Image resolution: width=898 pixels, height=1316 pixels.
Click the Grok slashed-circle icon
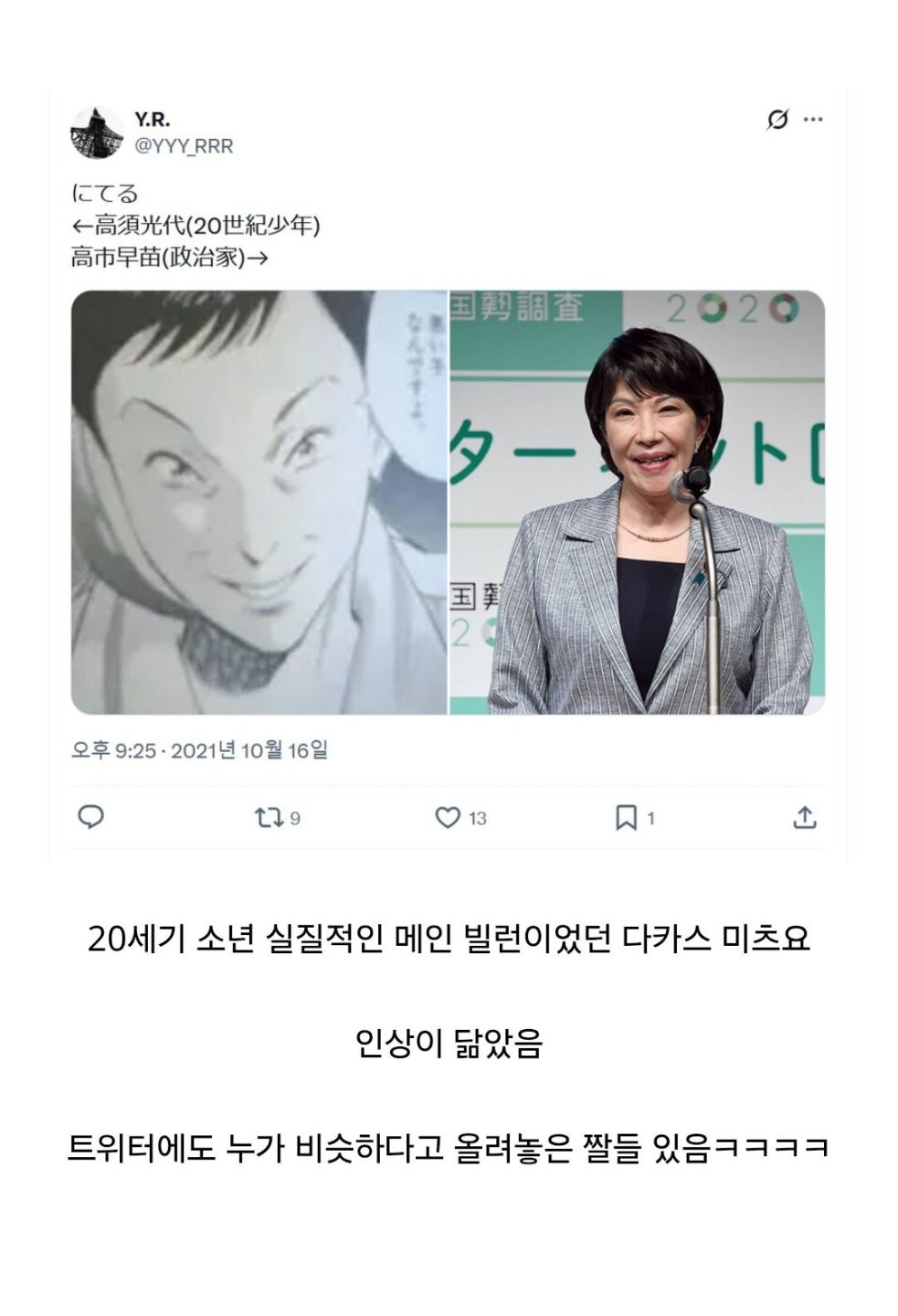pos(777,120)
